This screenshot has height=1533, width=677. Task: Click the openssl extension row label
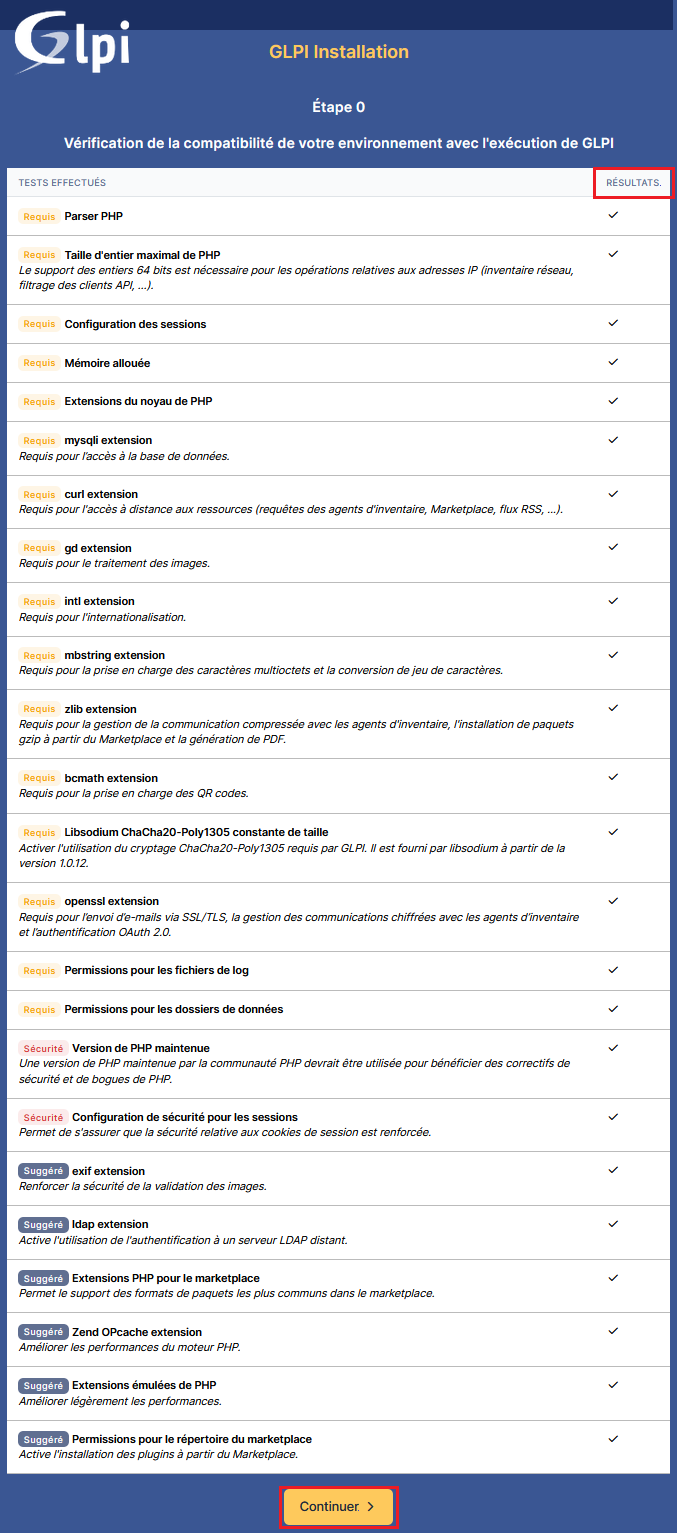[111, 901]
